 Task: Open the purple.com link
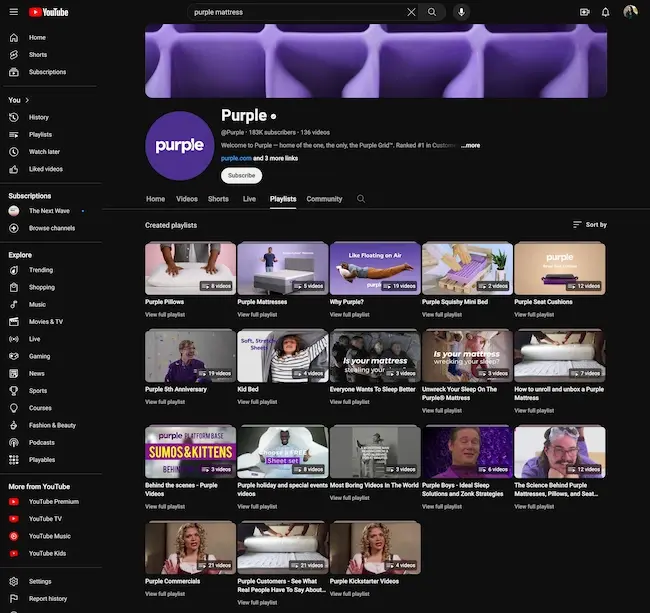click(x=235, y=158)
